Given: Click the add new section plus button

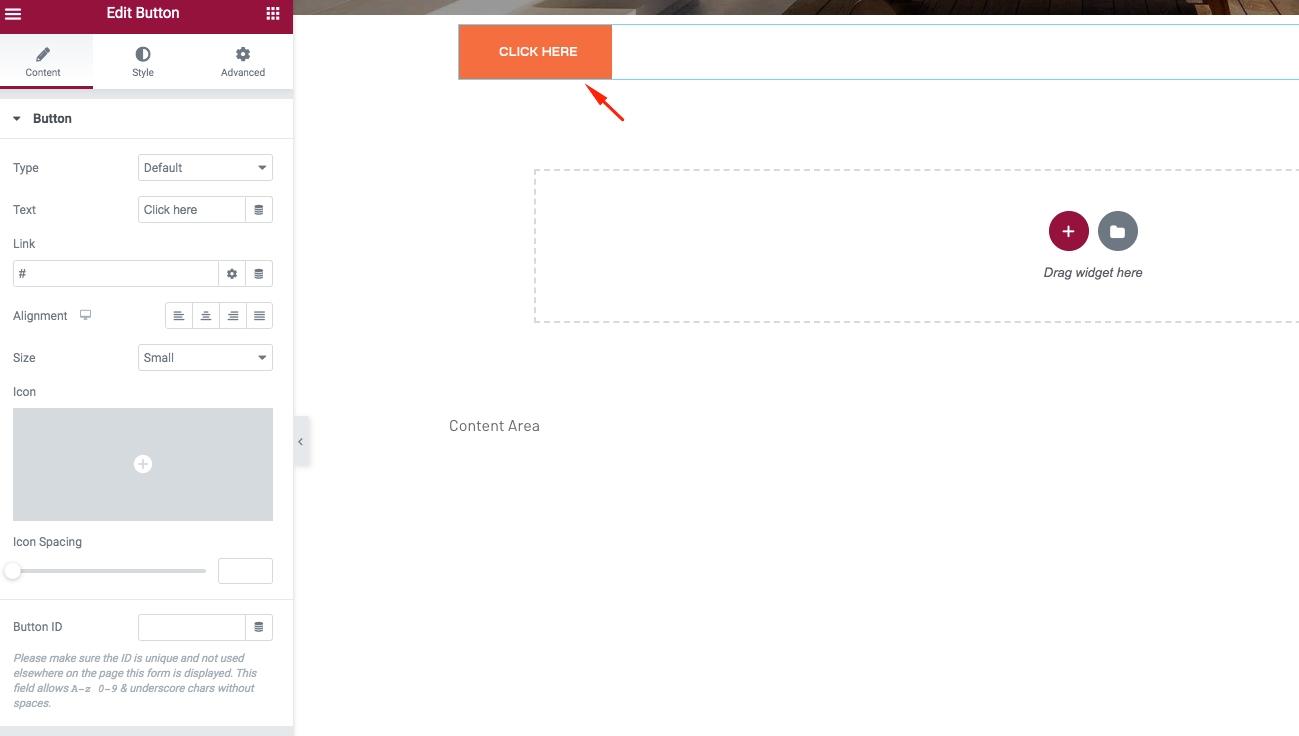Looking at the screenshot, I should pos(1068,231).
